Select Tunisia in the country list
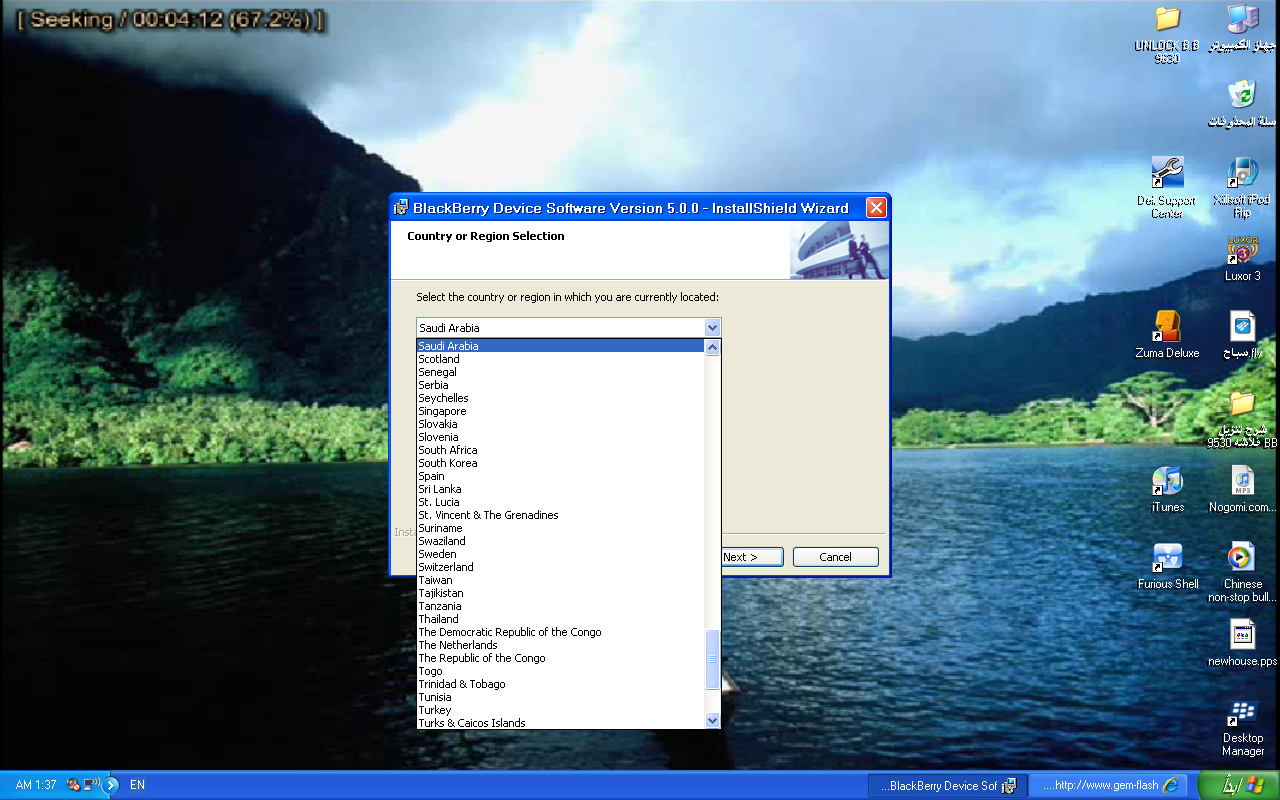The height and width of the screenshot is (800, 1280). coord(561,697)
